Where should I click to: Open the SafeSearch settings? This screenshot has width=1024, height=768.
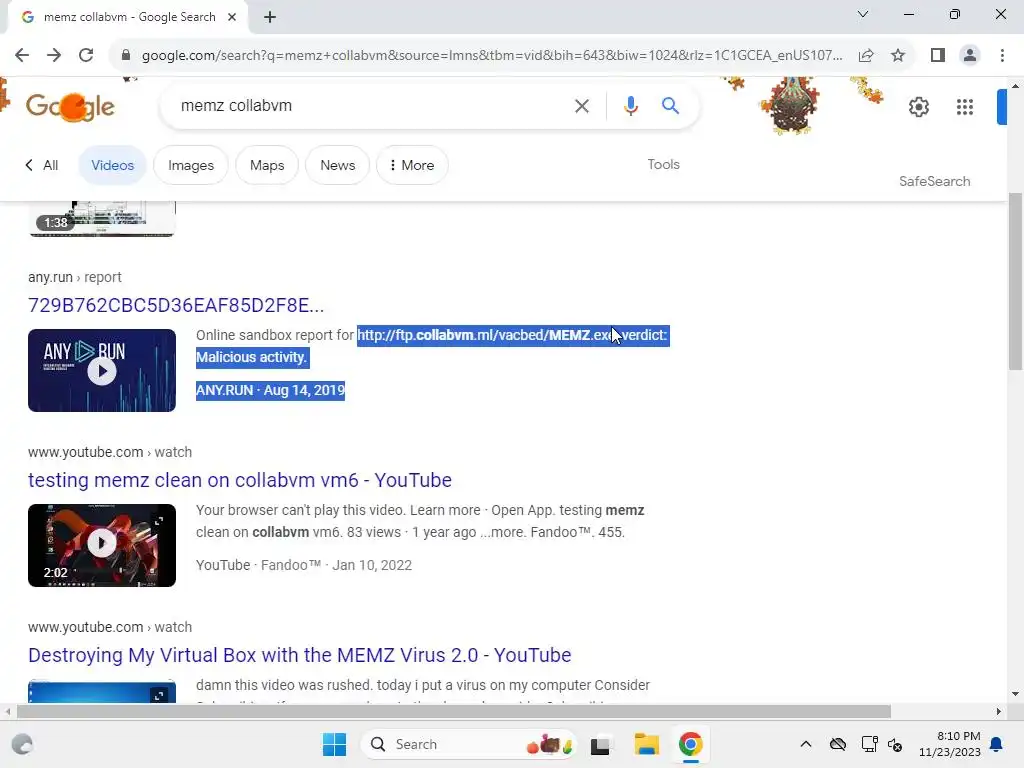(935, 182)
